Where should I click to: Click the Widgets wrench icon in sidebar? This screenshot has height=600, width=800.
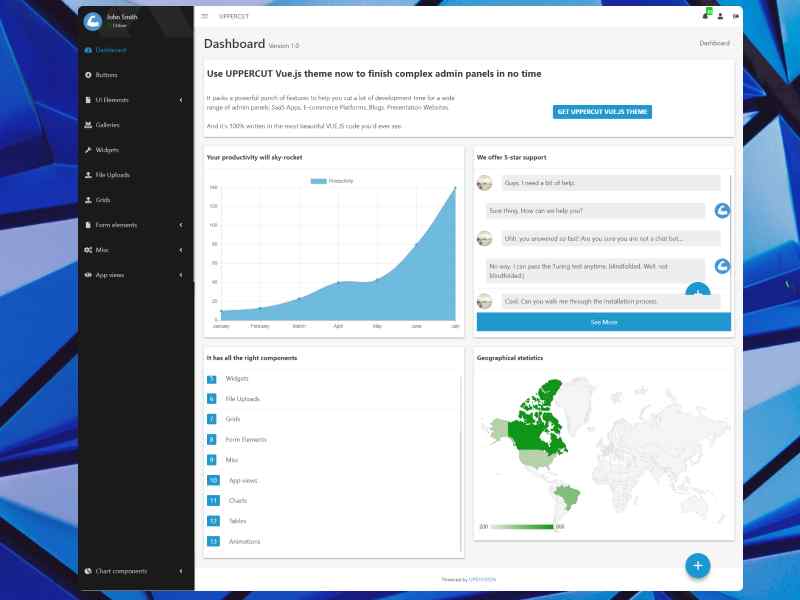coord(89,150)
